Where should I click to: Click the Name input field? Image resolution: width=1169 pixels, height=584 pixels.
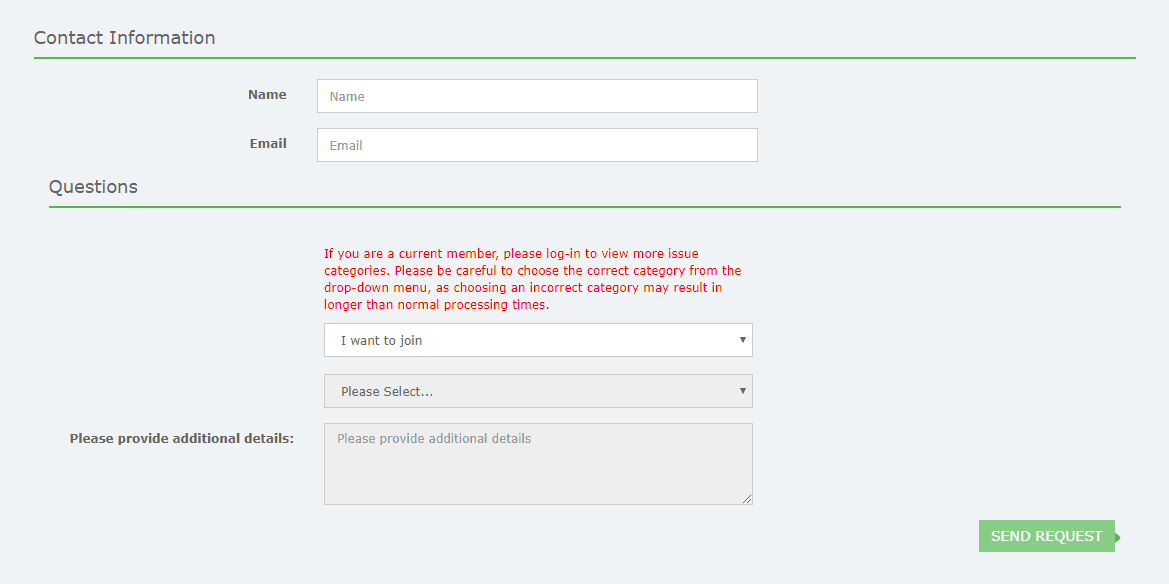(537, 96)
